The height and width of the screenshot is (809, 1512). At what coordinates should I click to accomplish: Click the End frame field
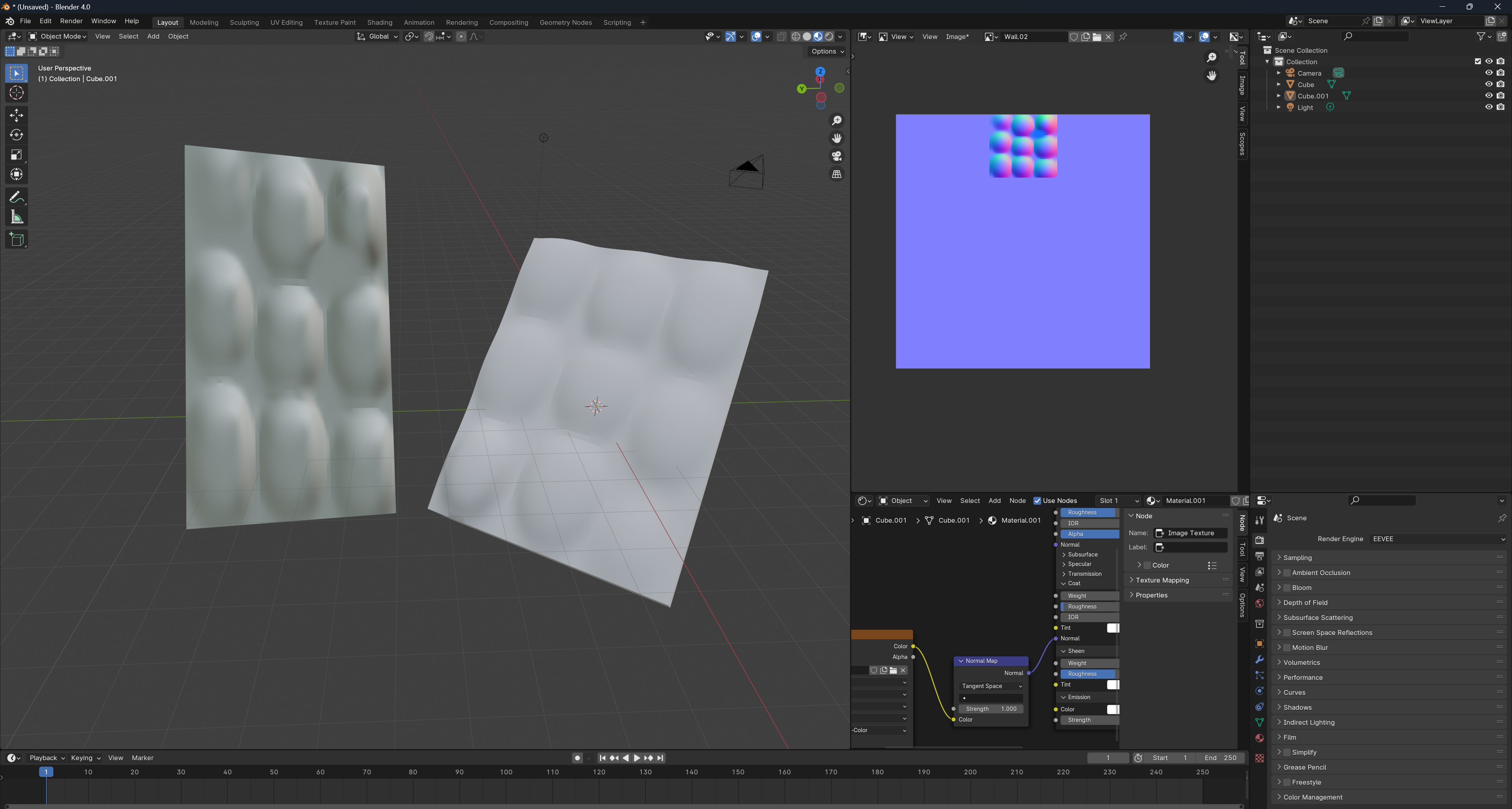[x=1220, y=758]
